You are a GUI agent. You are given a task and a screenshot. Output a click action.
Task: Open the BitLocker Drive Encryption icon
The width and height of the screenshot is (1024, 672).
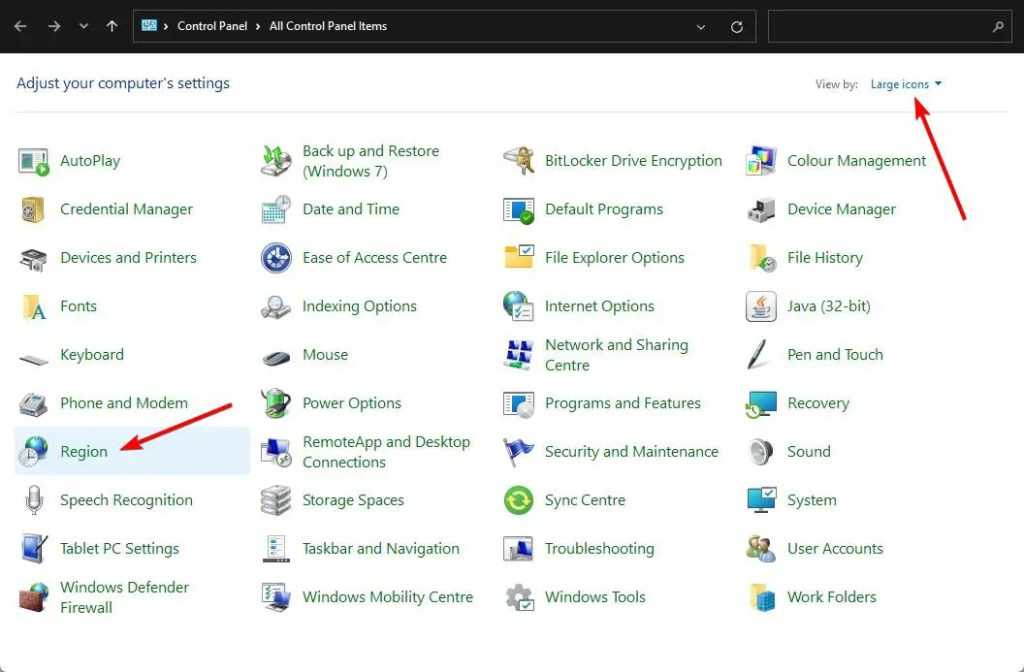pos(518,161)
